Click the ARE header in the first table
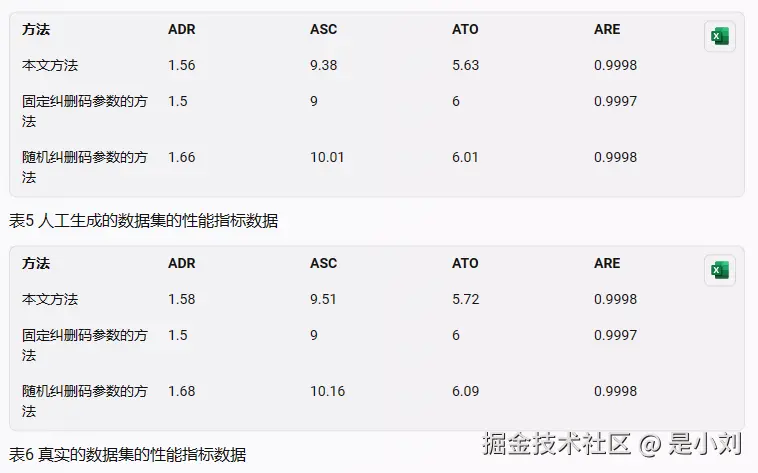This screenshot has width=758, height=473. pyautogui.click(x=607, y=30)
